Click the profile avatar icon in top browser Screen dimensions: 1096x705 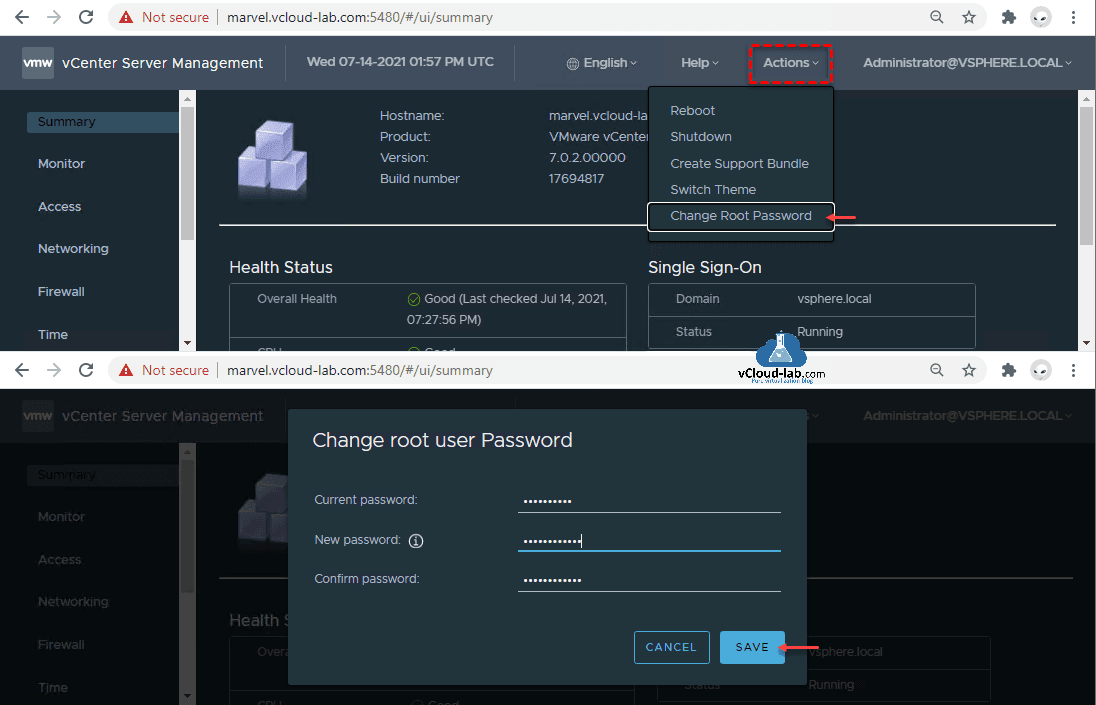pos(1041,17)
